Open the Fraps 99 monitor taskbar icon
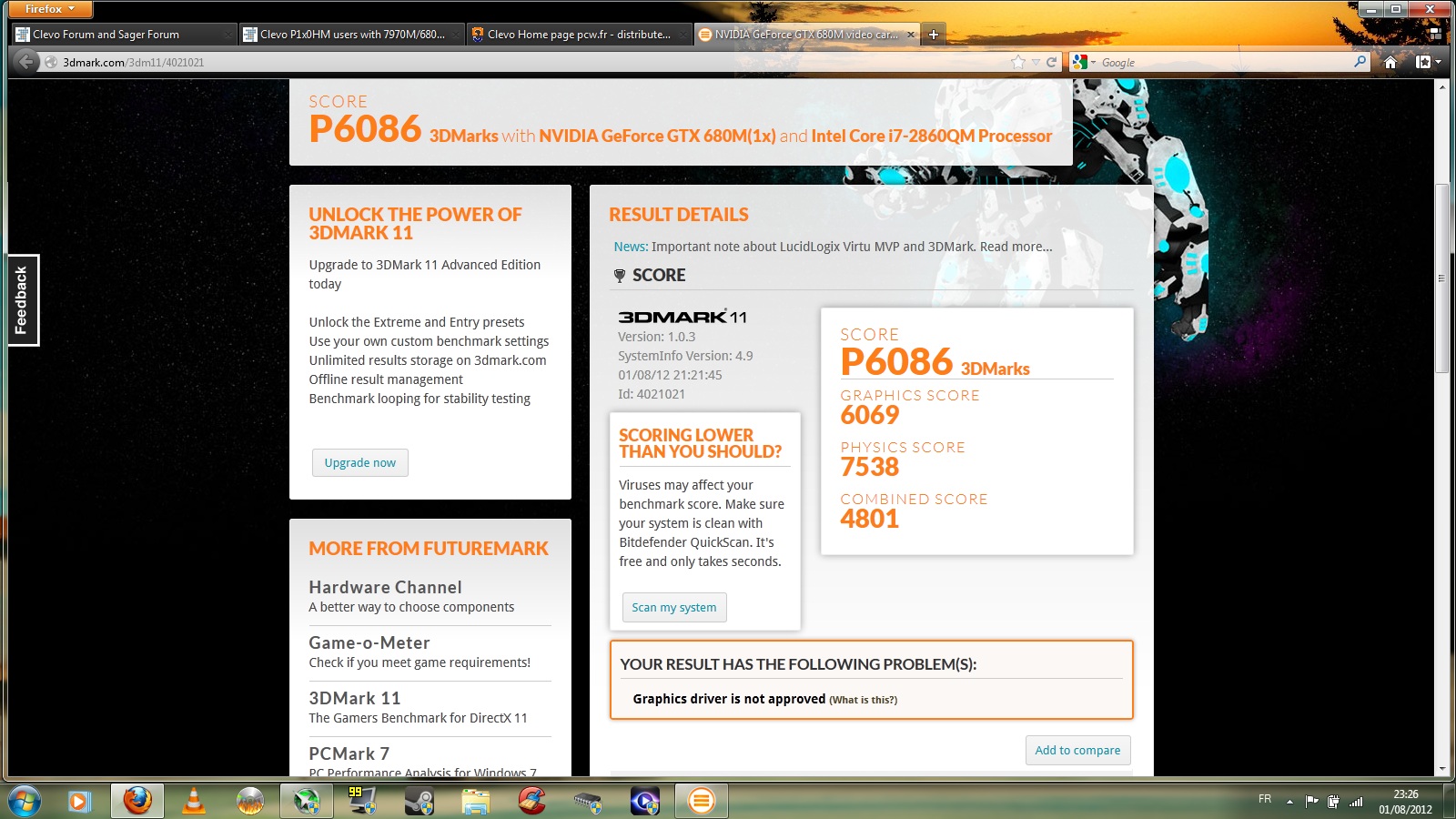Image resolution: width=1456 pixels, height=819 pixels. pyautogui.click(x=363, y=801)
